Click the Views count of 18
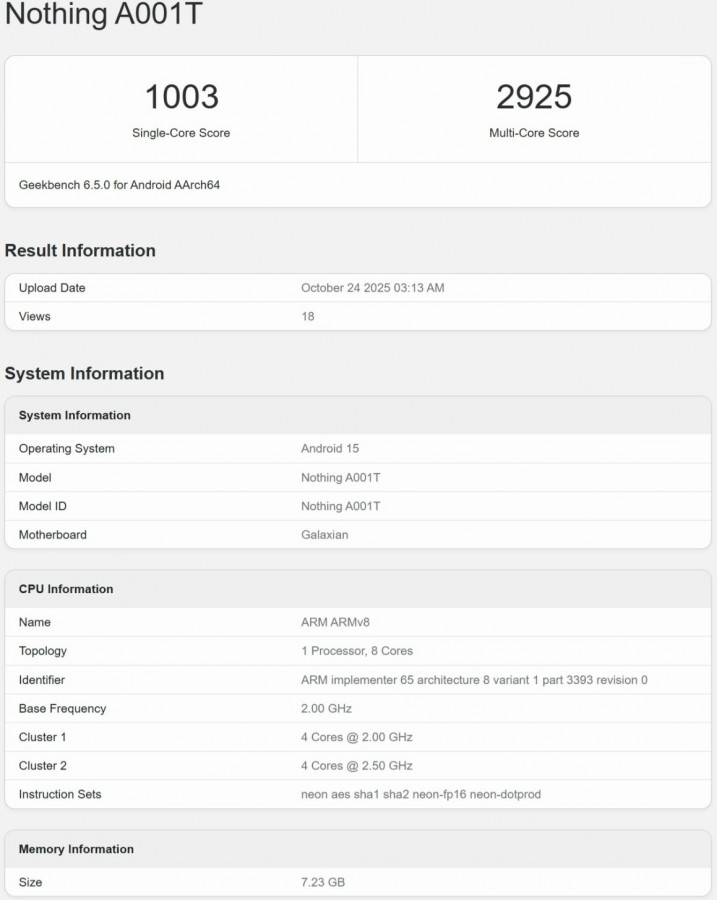This screenshot has width=717, height=900. tap(308, 316)
